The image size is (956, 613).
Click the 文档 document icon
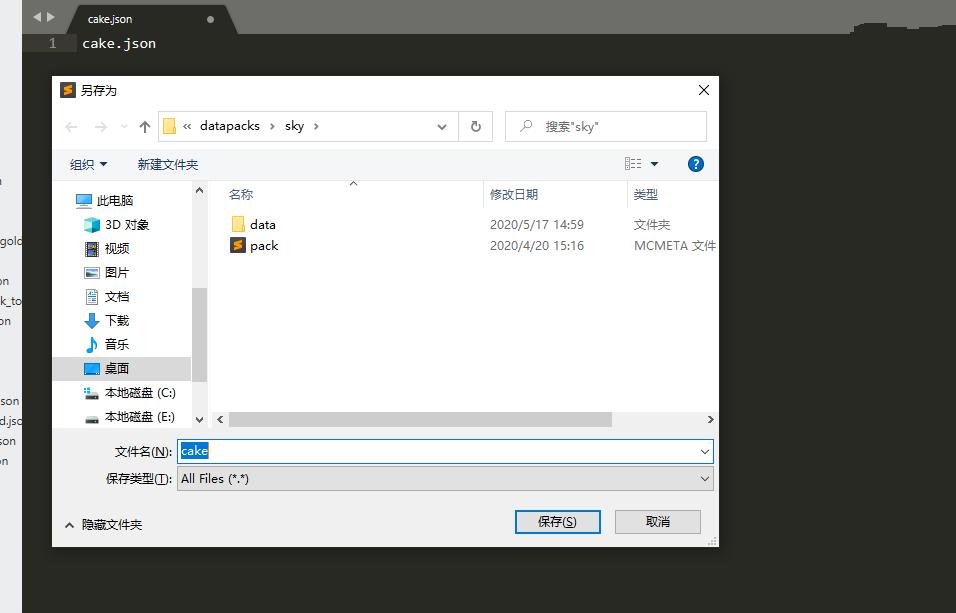(x=91, y=296)
